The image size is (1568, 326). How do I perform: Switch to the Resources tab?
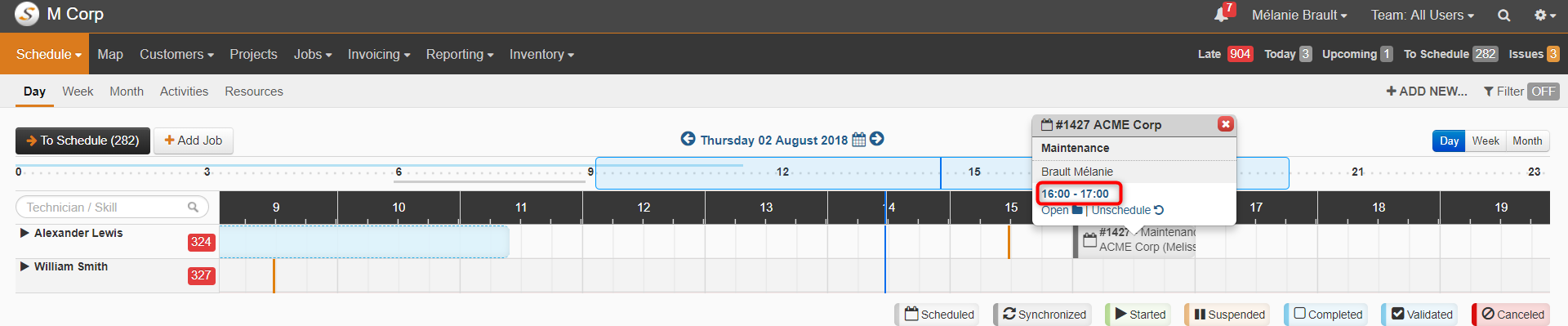tap(254, 92)
